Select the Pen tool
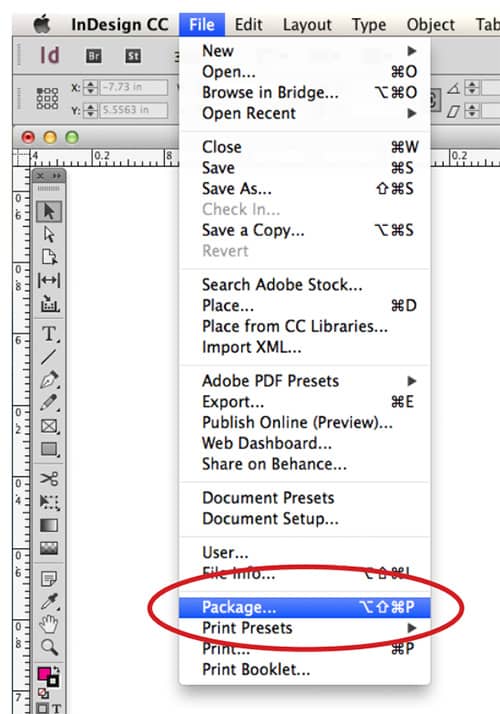This screenshot has height=714, width=500. 49,379
